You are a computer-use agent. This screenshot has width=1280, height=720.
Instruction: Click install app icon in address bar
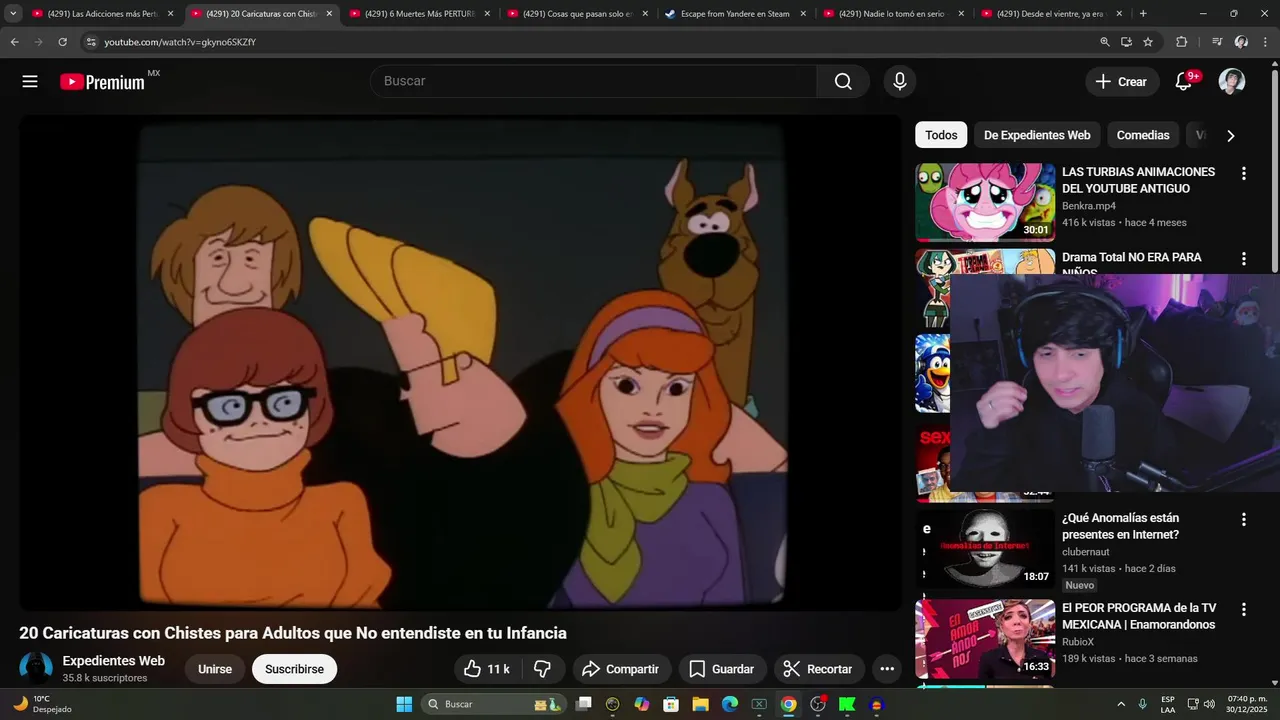(x=1127, y=42)
